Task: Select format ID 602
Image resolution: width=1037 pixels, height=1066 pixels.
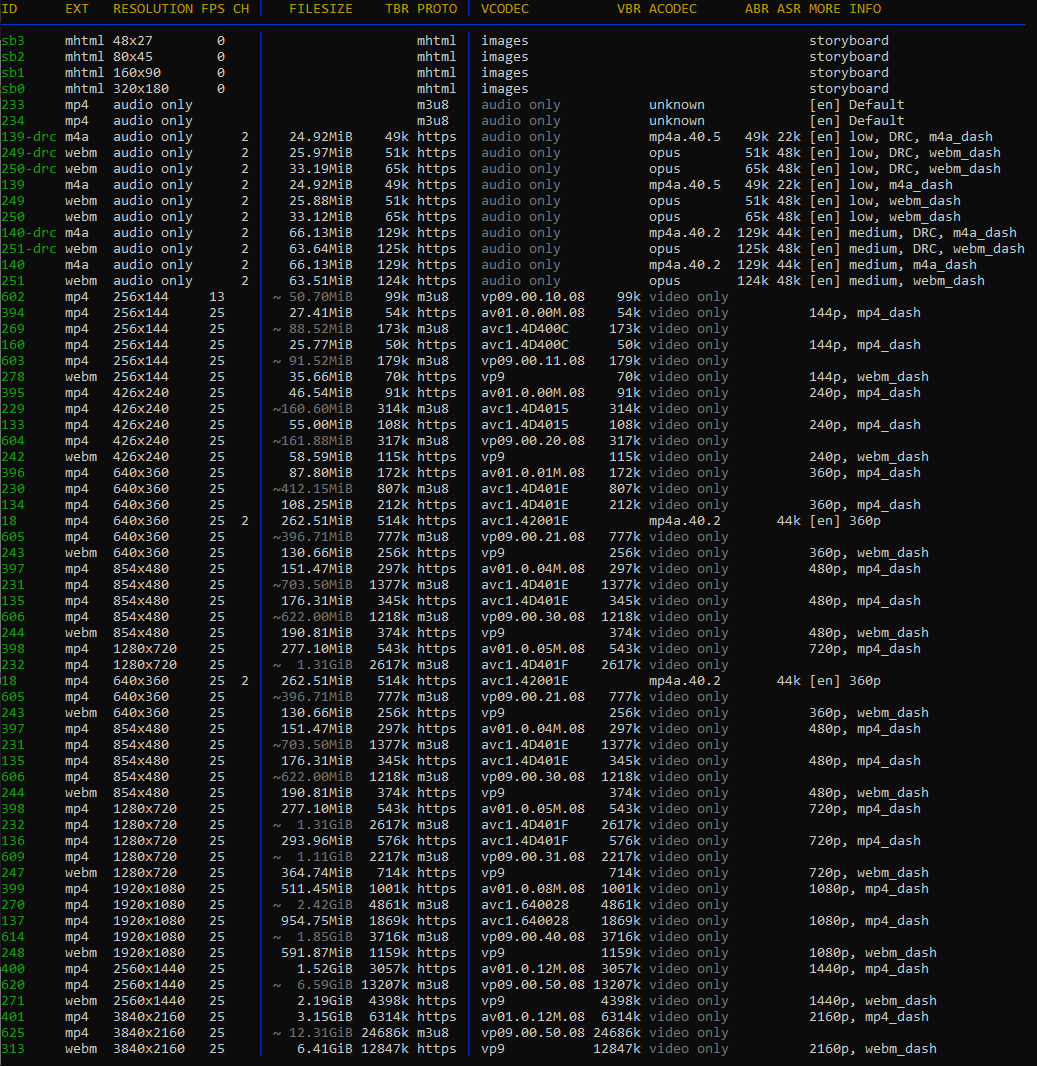Action: pyautogui.click(x=13, y=297)
